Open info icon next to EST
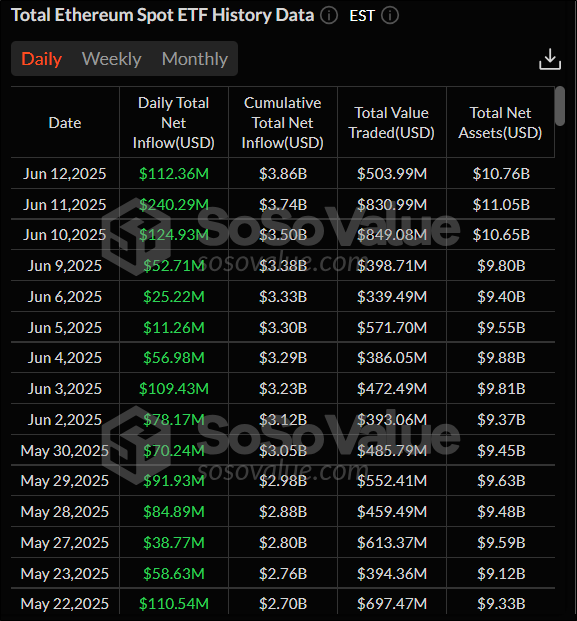The height and width of the screenshot is (621, 577). click(390, 16)
